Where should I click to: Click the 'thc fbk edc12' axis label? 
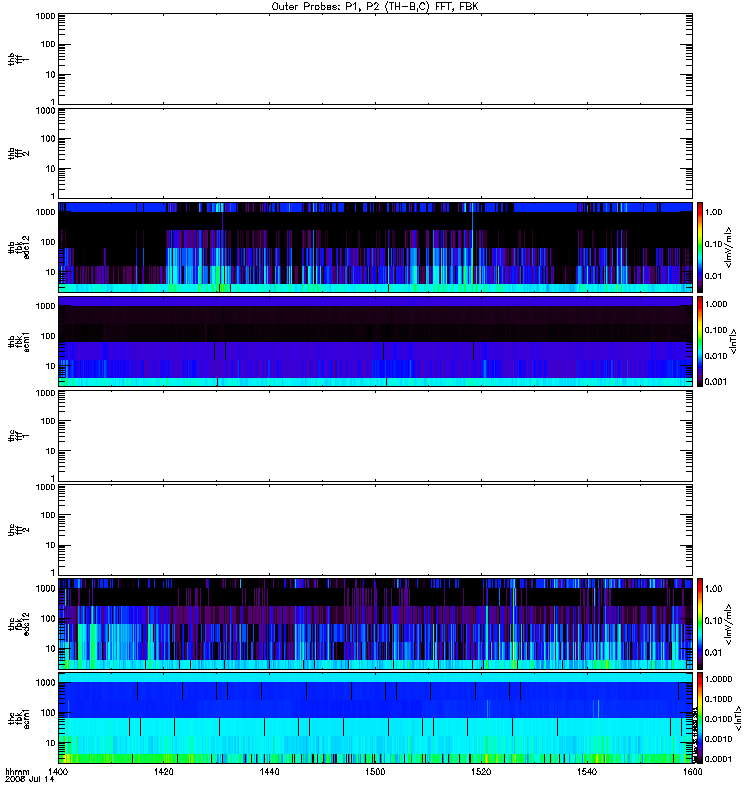coord(19,624)
